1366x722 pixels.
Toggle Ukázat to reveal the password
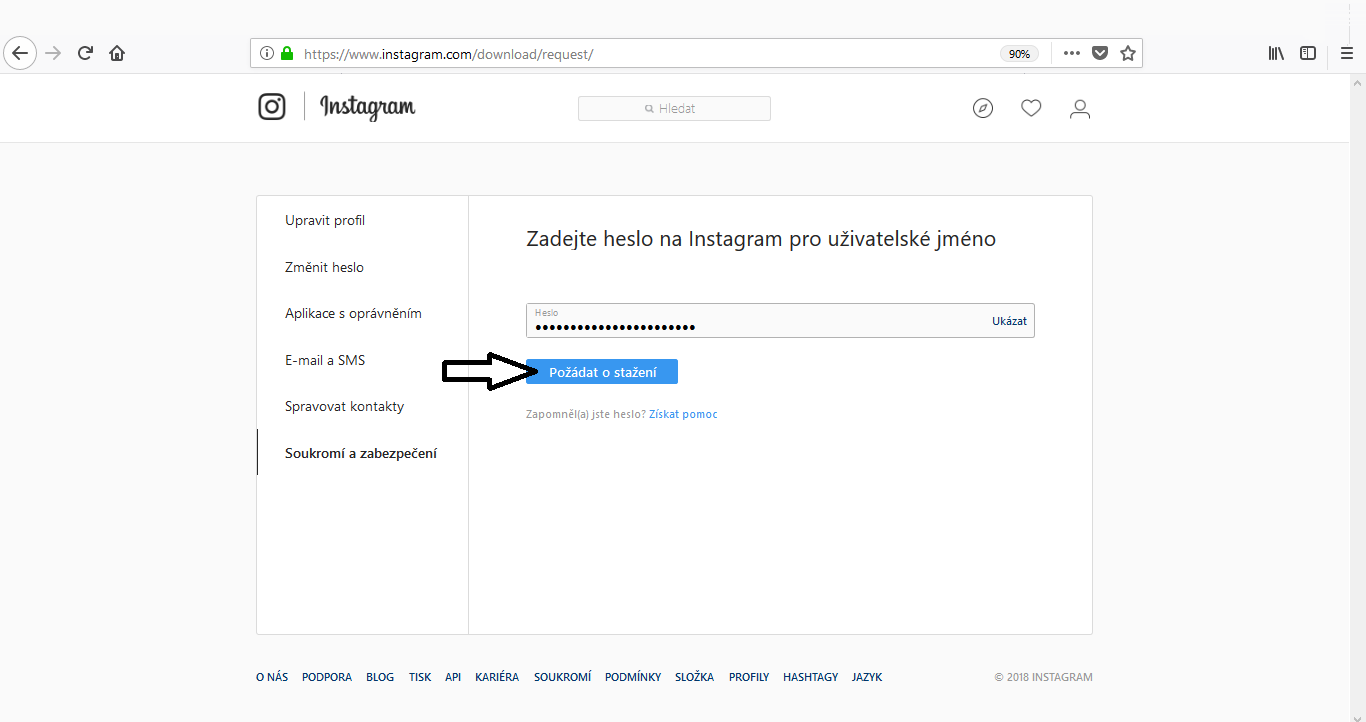click(1009, 321)
